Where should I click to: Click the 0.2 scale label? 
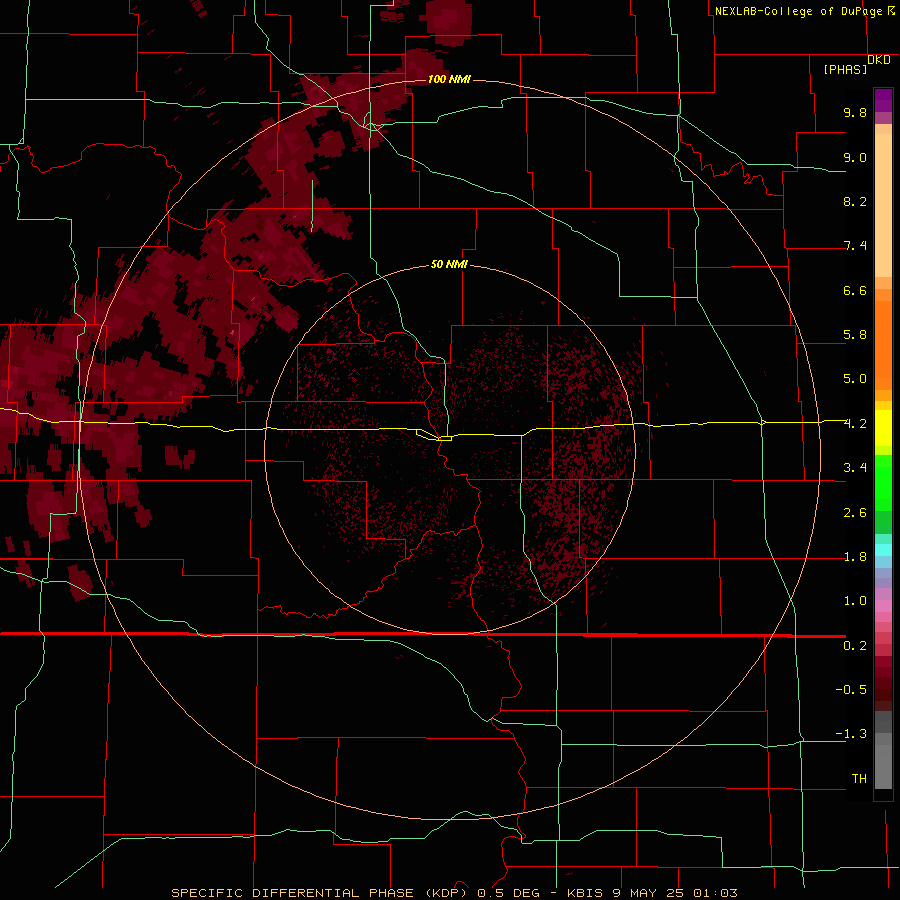pos(855,646)
